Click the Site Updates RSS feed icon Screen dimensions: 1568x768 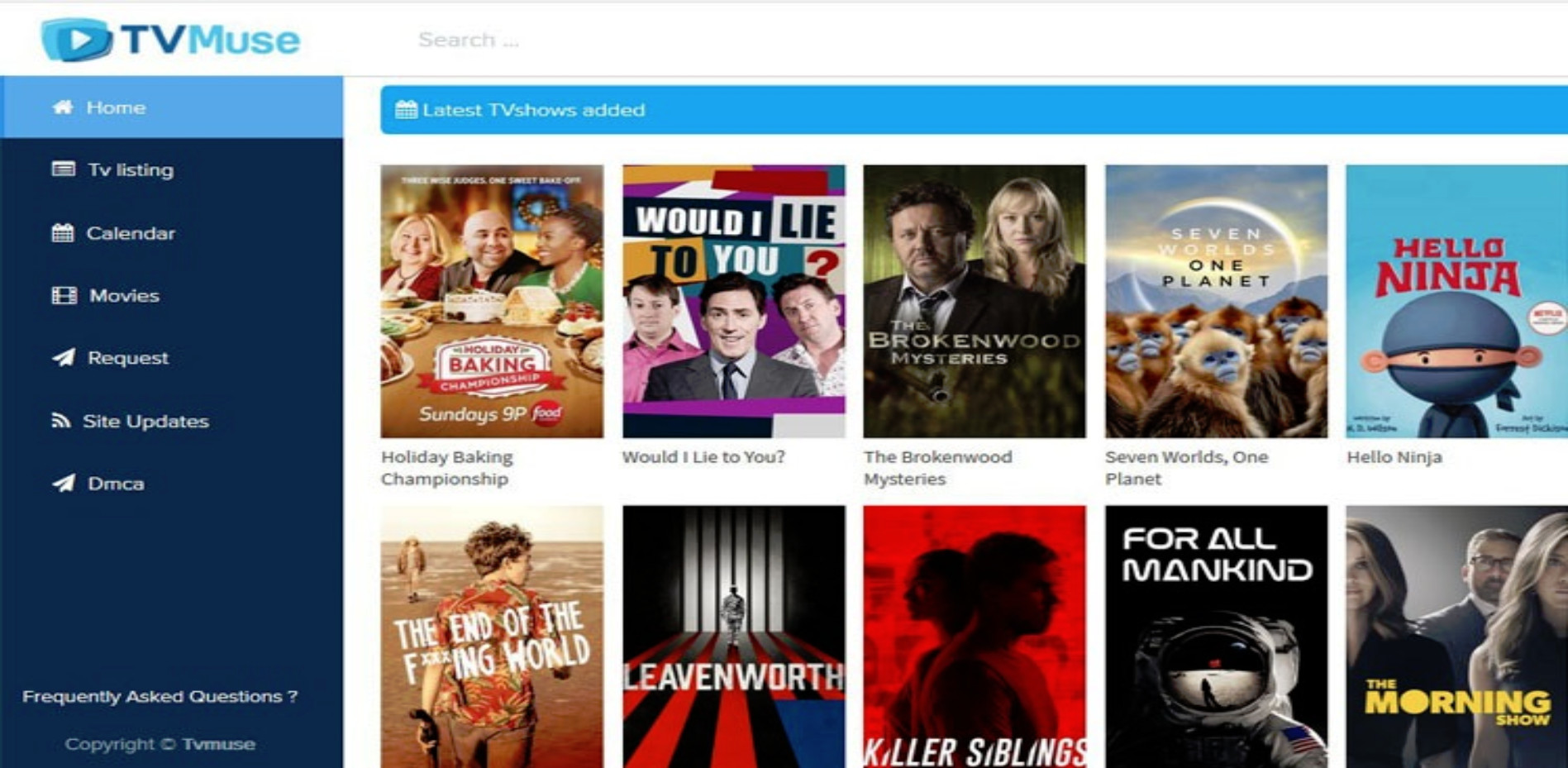point(60,421)
